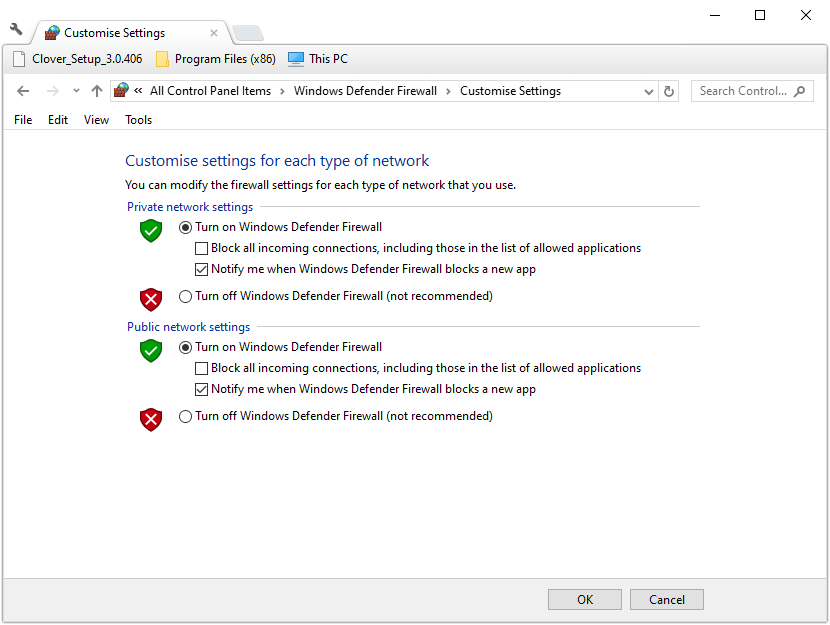Select turn off firewall for public network

pos(185,416)
